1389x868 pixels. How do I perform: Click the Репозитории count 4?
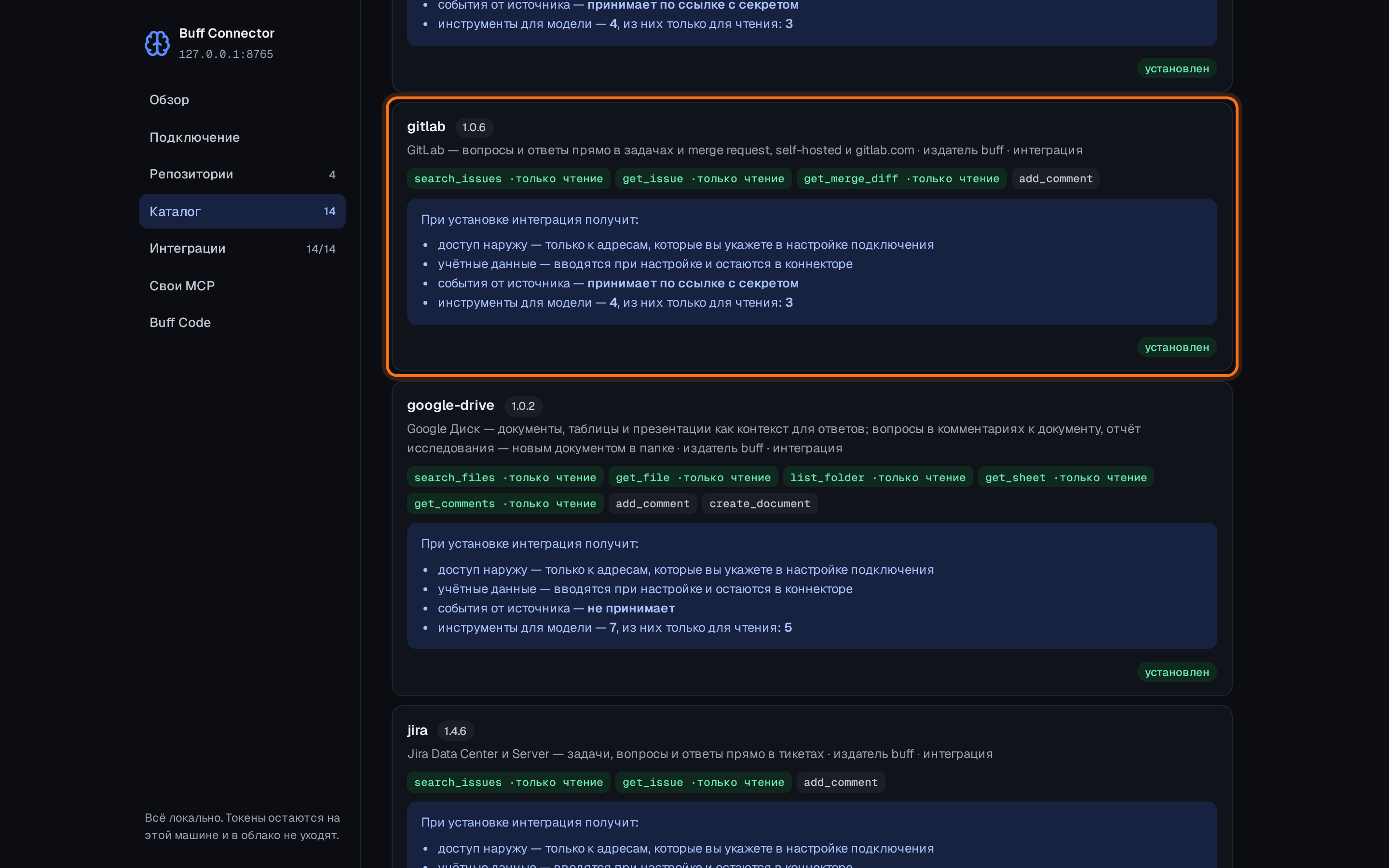(332, 175)
